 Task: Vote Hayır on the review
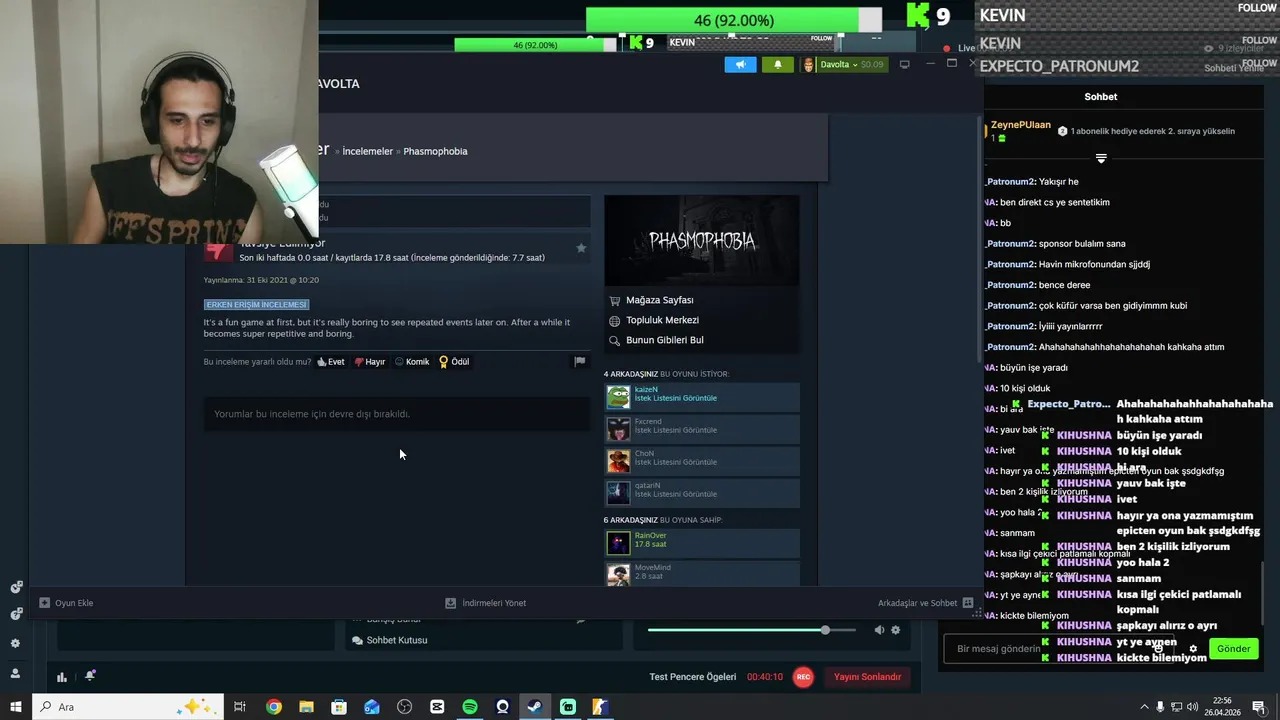[x=370, y=362]
